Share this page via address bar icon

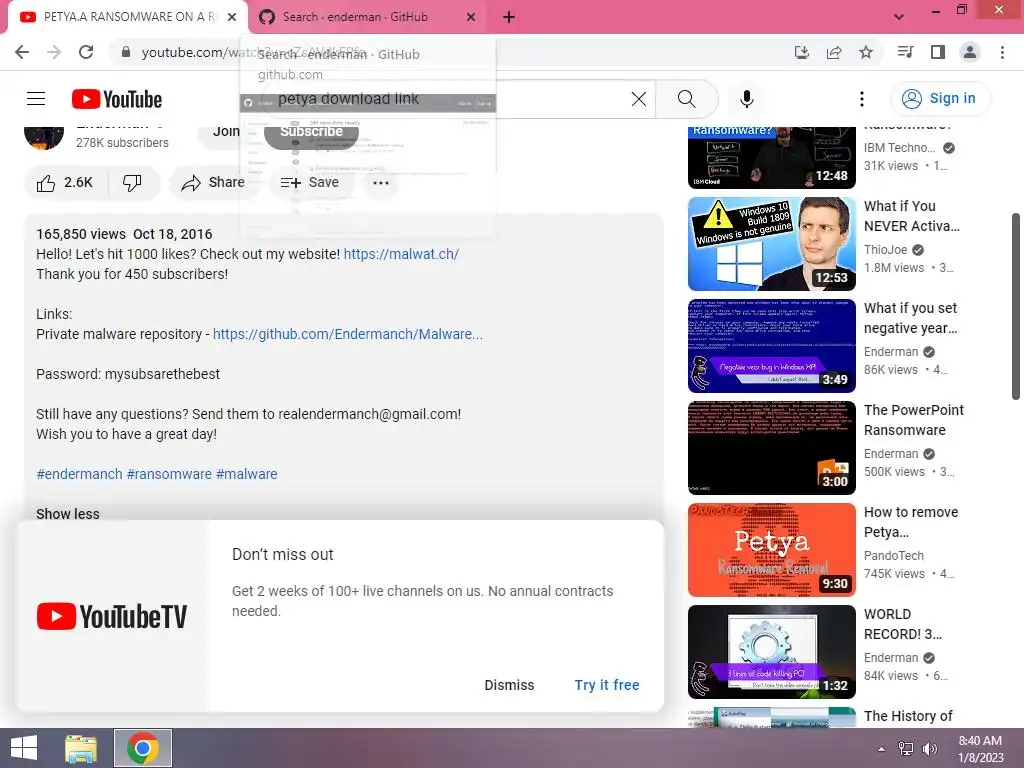tap(834, 52)
